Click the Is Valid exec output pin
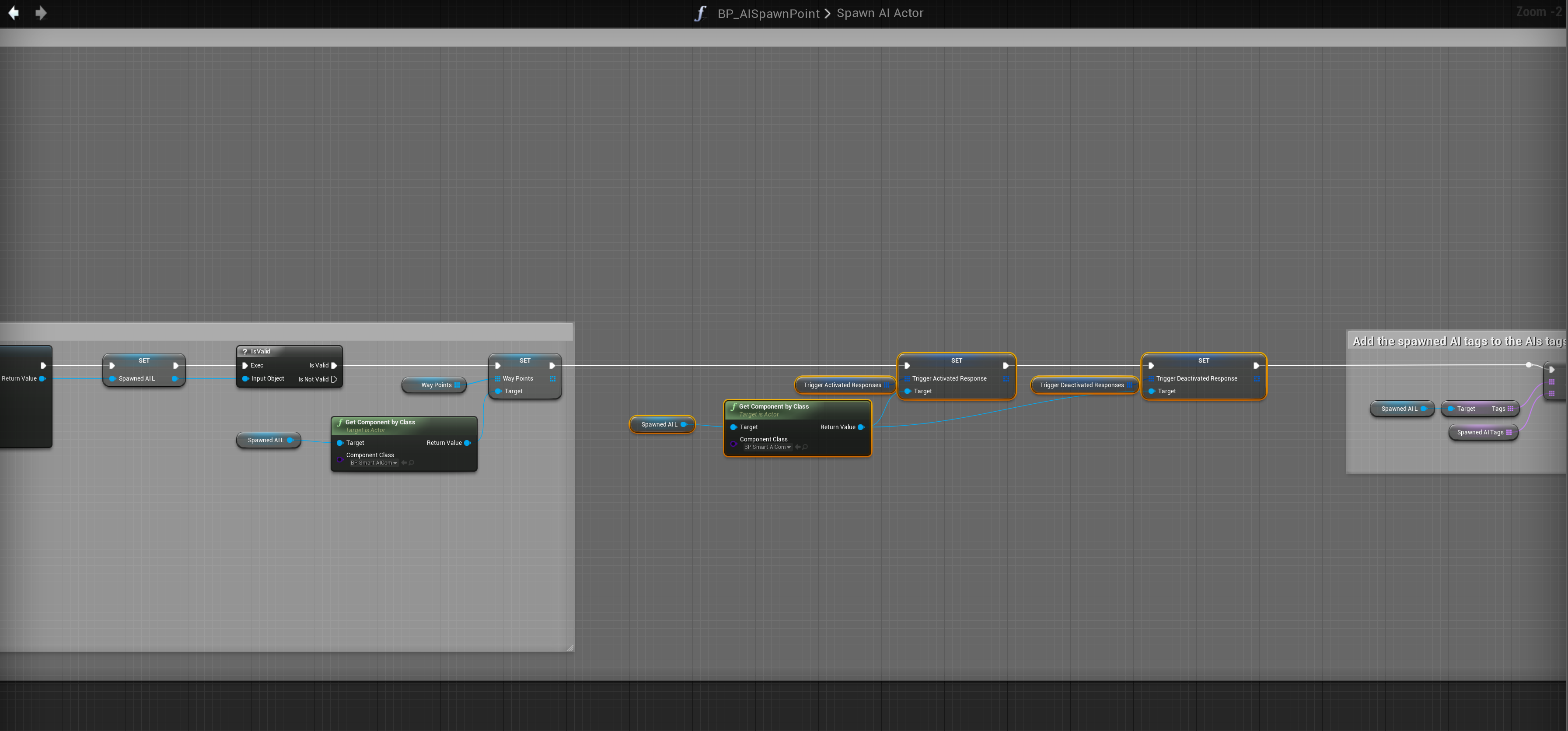Viewport: 1568px width, 731px height. 334,366
